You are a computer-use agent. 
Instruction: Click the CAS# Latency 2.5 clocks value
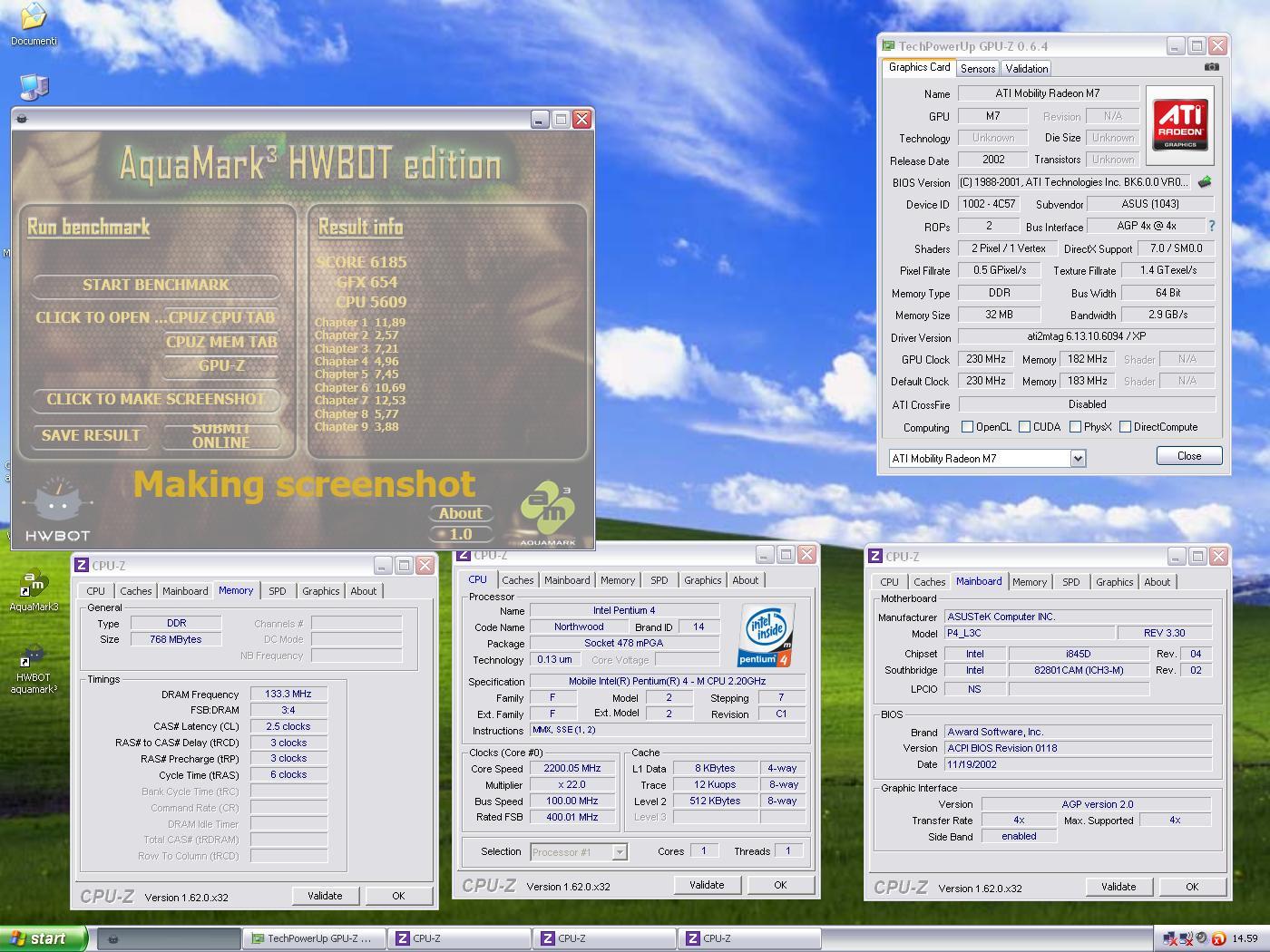tap(288, 726)
